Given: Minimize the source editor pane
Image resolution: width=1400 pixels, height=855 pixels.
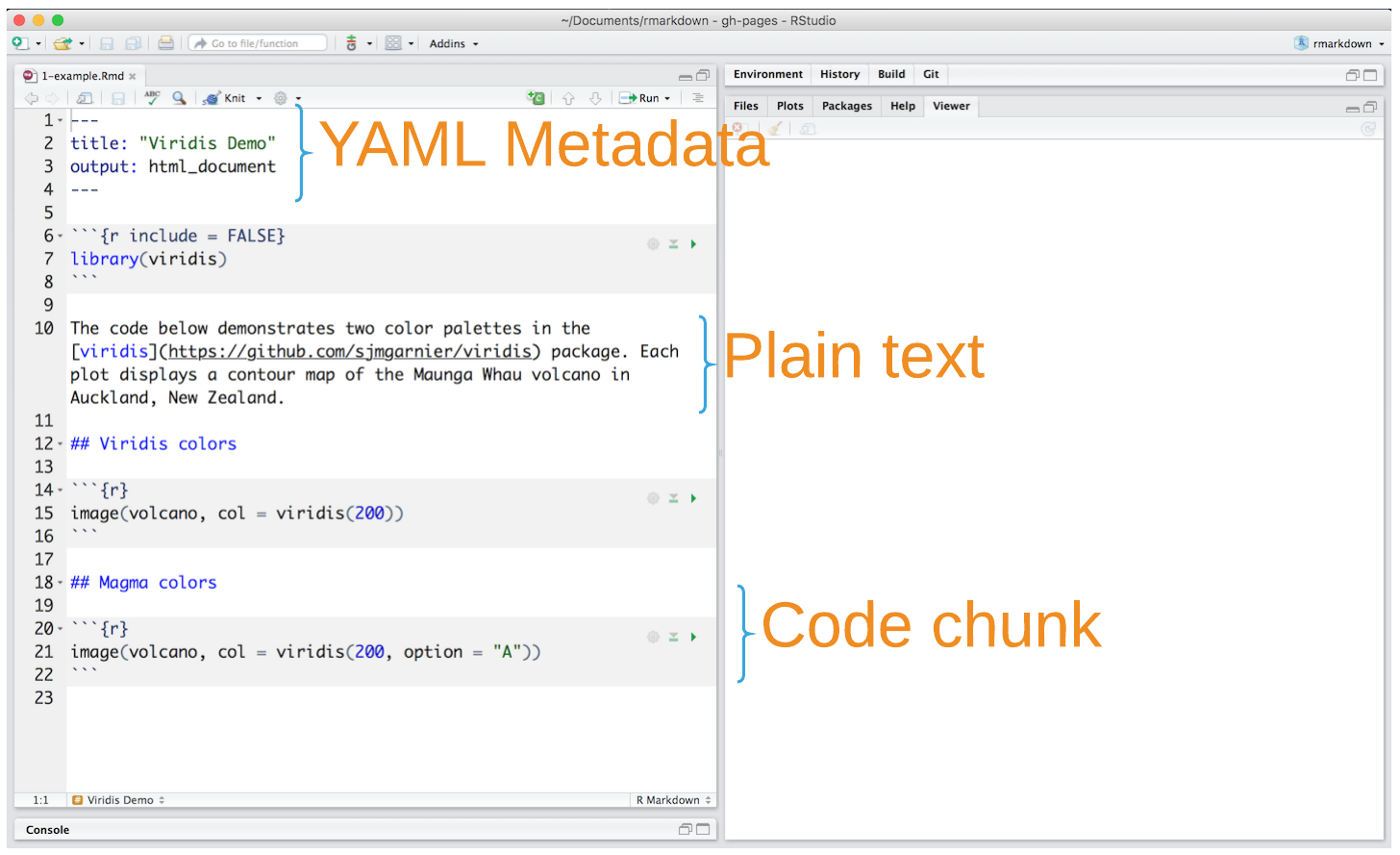Looking at the screenshot, I should point(686,76).
